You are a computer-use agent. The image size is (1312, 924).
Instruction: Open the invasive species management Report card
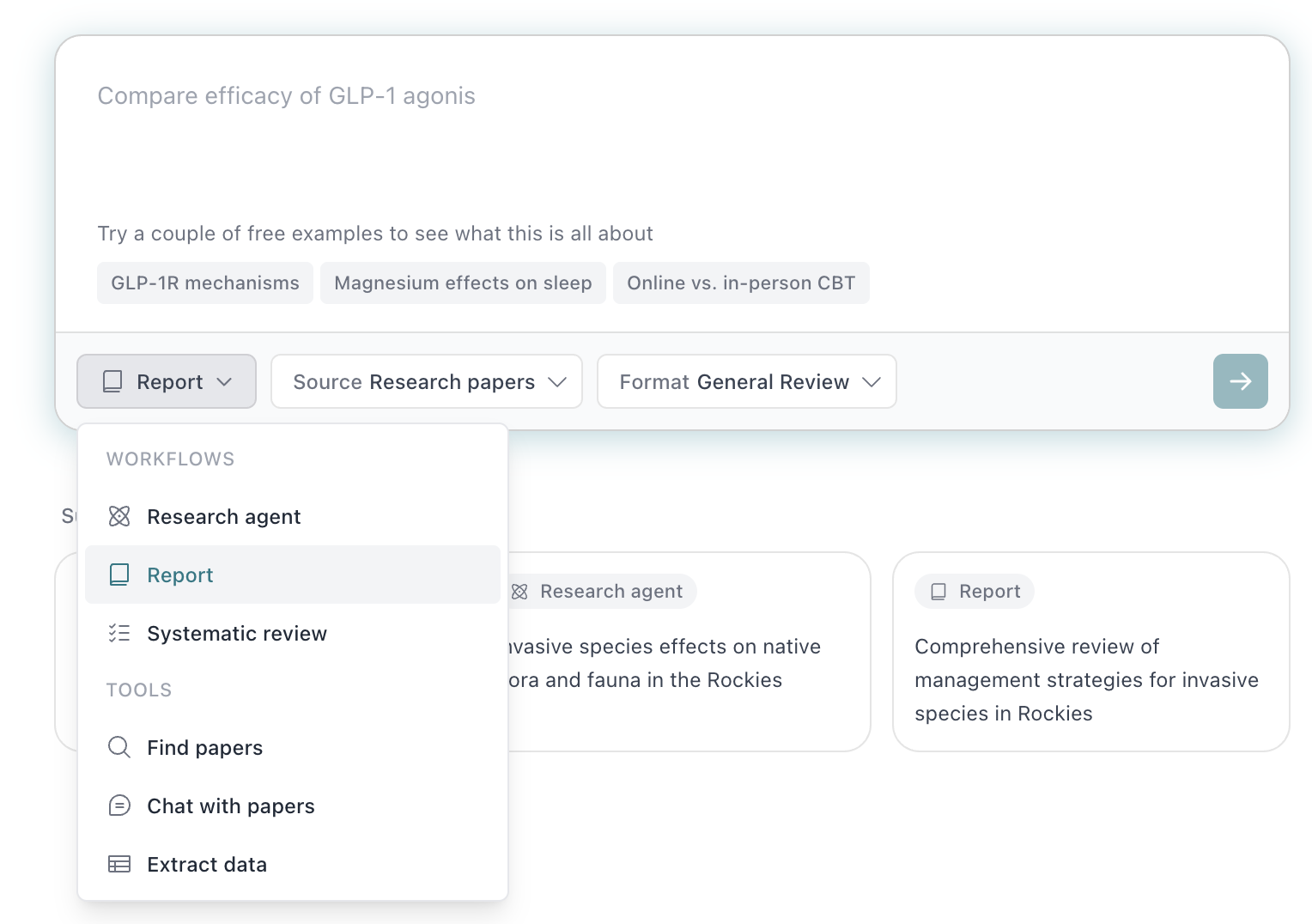click(x=1090, y=661)
